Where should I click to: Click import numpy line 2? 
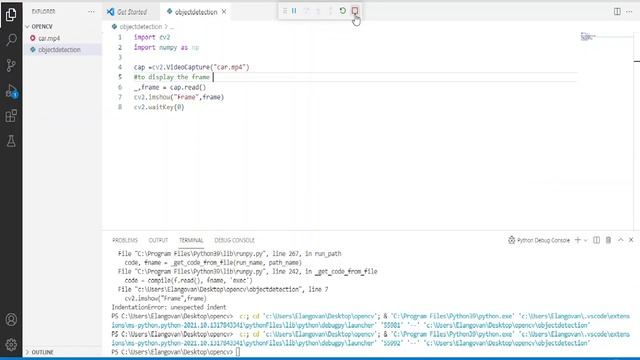click(x=166, y=47)
